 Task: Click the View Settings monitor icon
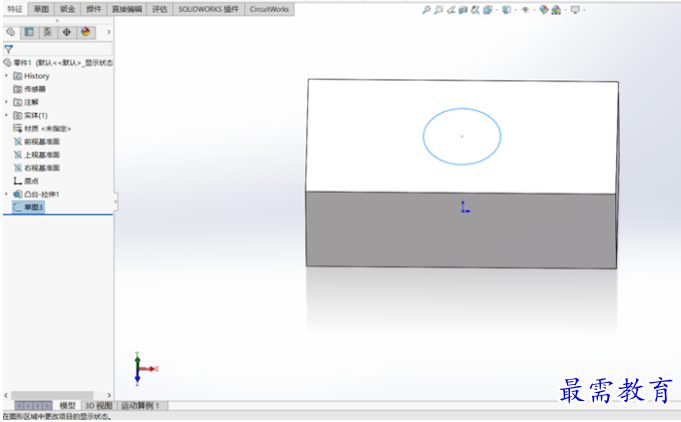(x=575, y=10)
